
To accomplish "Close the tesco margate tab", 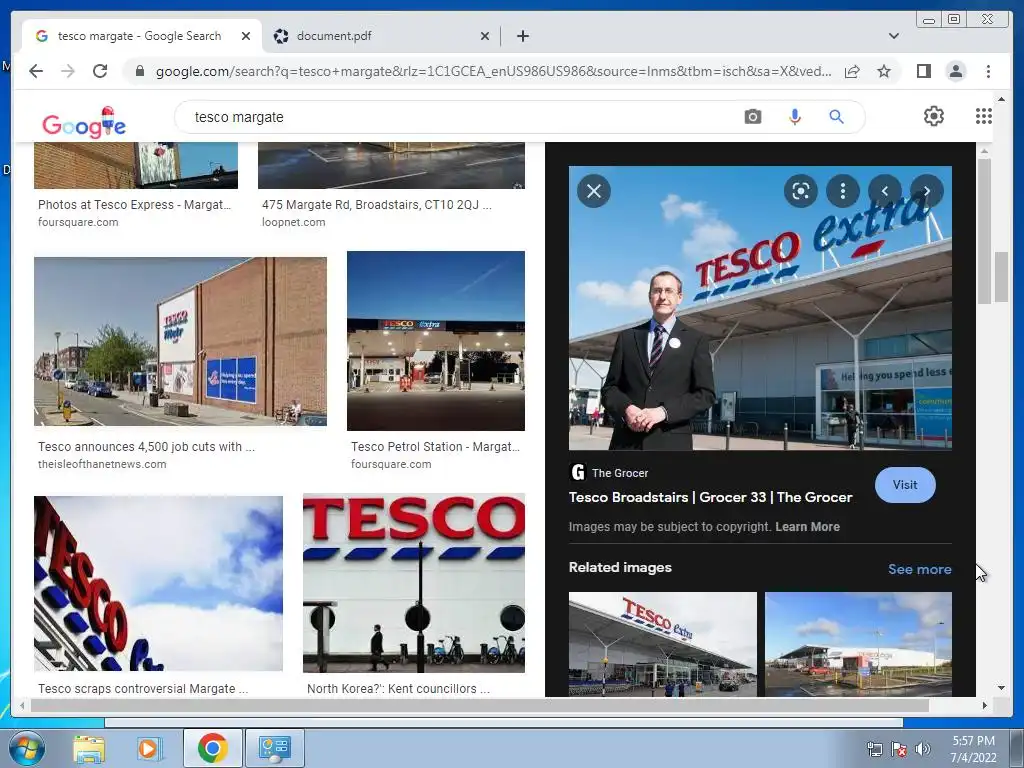I will tap(246, 36).
